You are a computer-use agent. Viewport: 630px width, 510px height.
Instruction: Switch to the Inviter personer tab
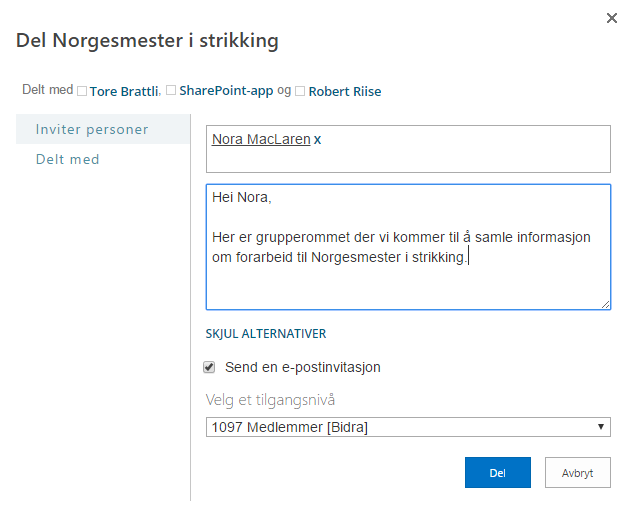[x=92, y=129]
